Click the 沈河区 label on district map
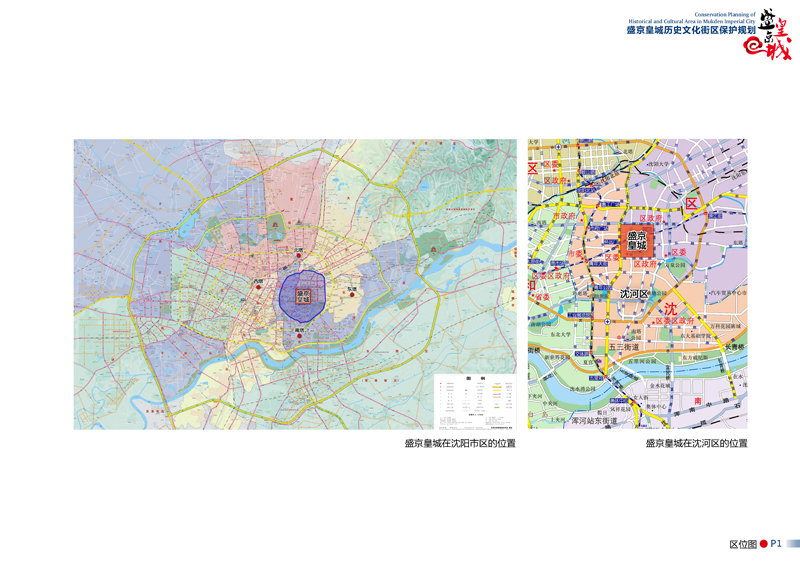Viewport: 800px width, 566px height. (x=635, y=294)
